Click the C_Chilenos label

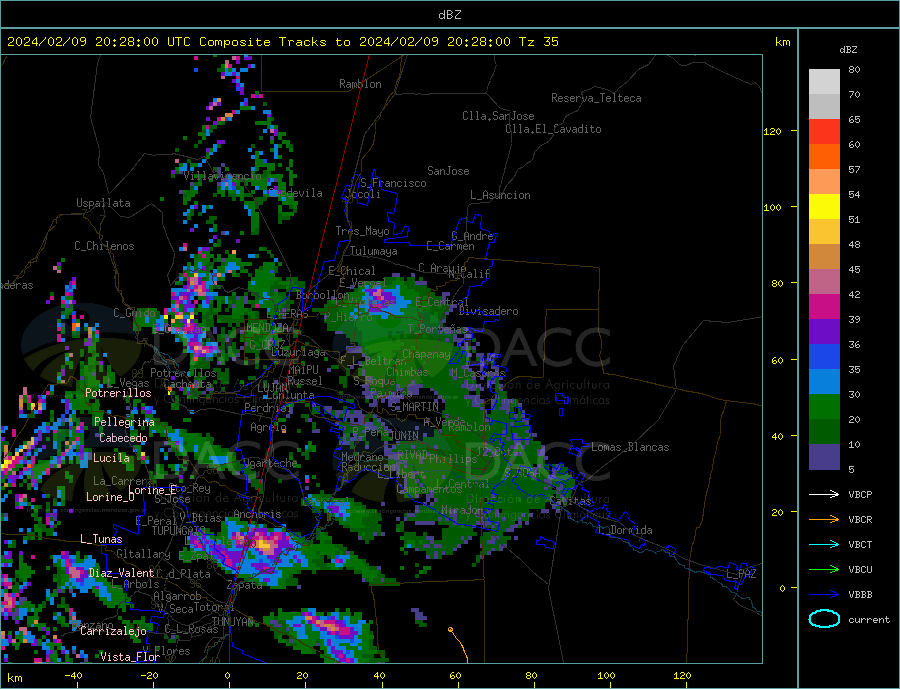[104, 246]
